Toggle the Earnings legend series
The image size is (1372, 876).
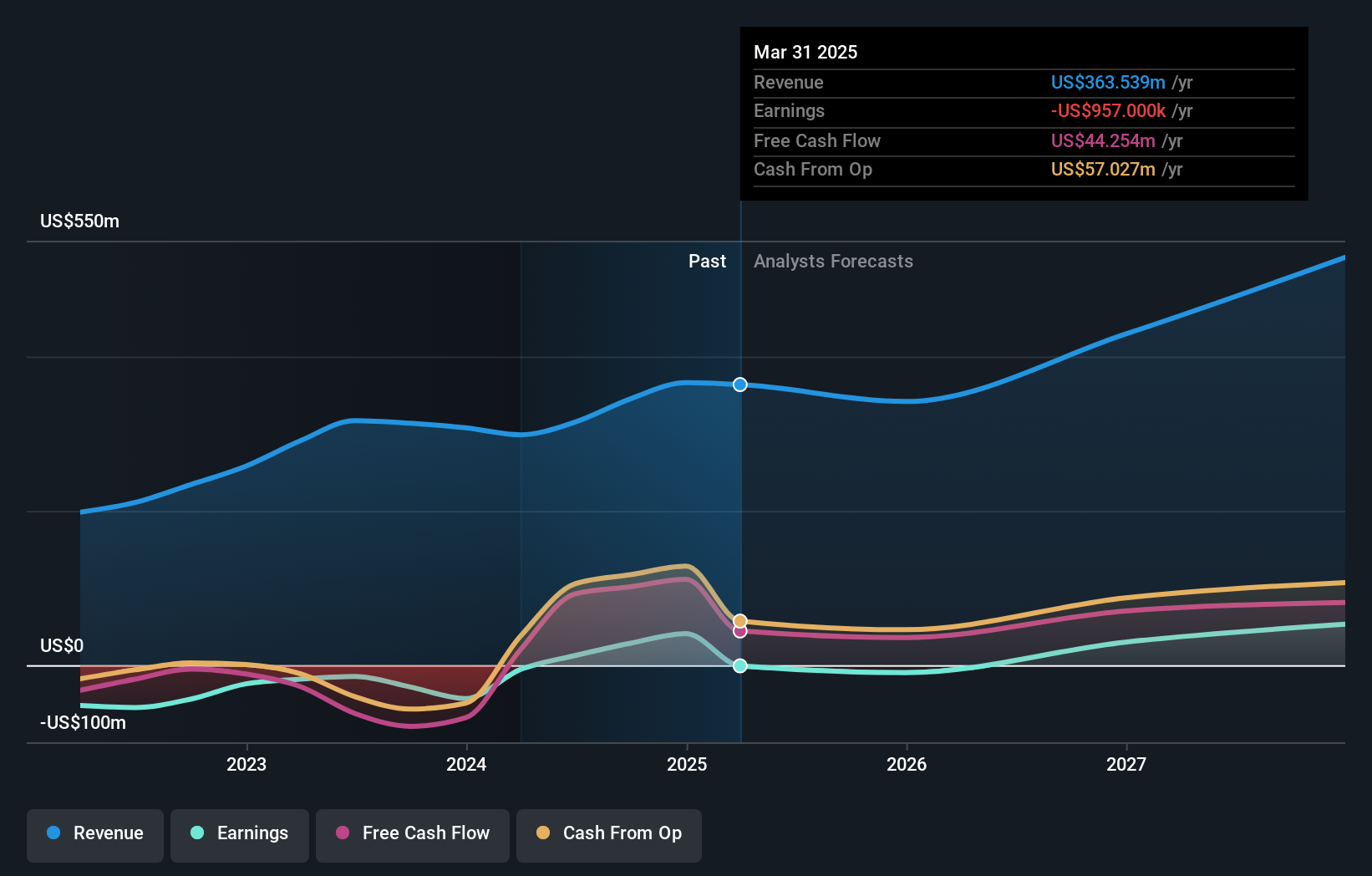tap(240, 835)
